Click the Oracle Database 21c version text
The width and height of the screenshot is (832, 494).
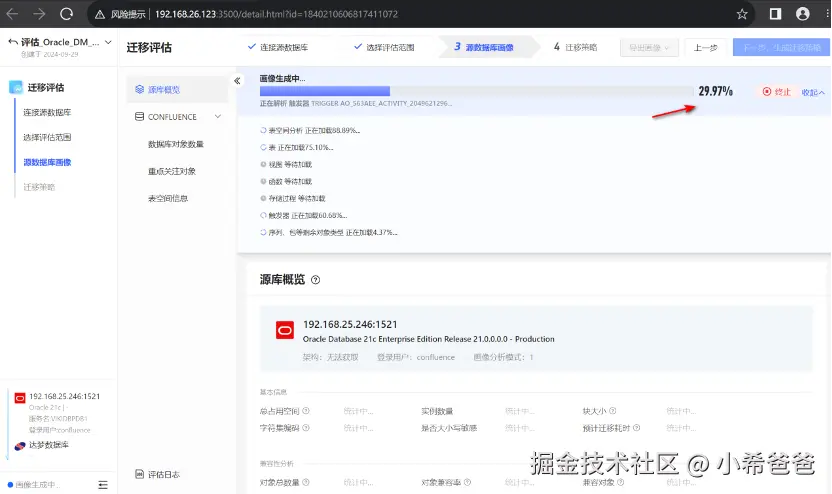pos(428,339)
